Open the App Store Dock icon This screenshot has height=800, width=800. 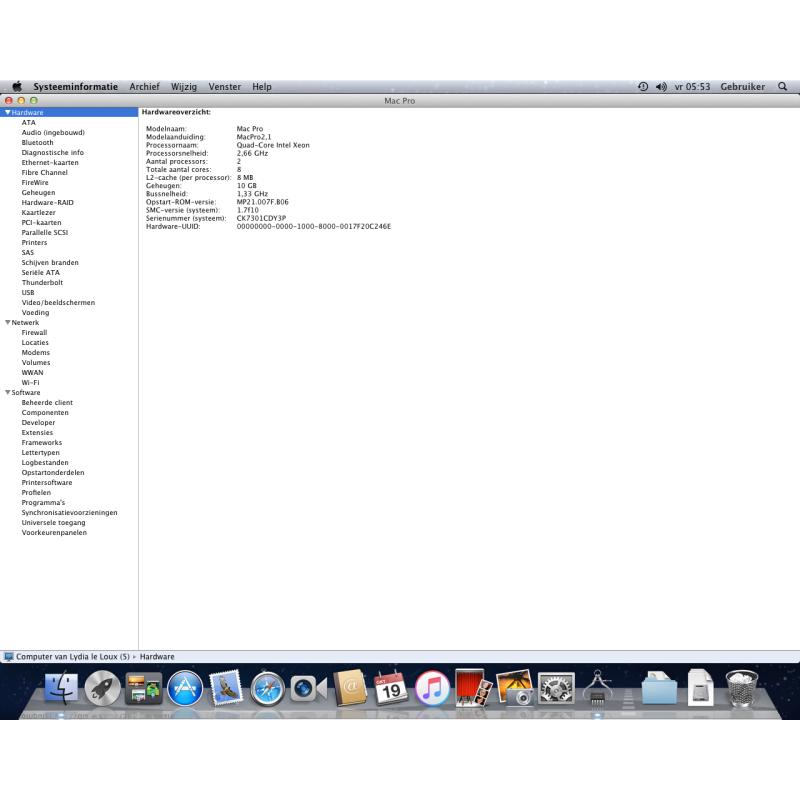coord(185,688)
